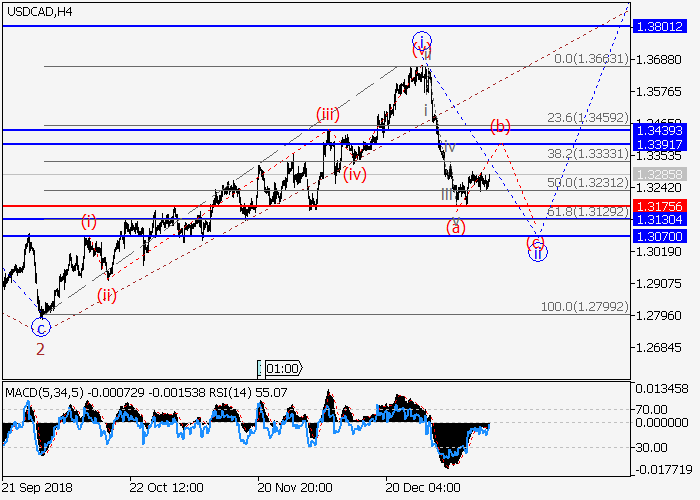Click the circled blue c marker above 2

pyautogui.click(x=40, y=327)
